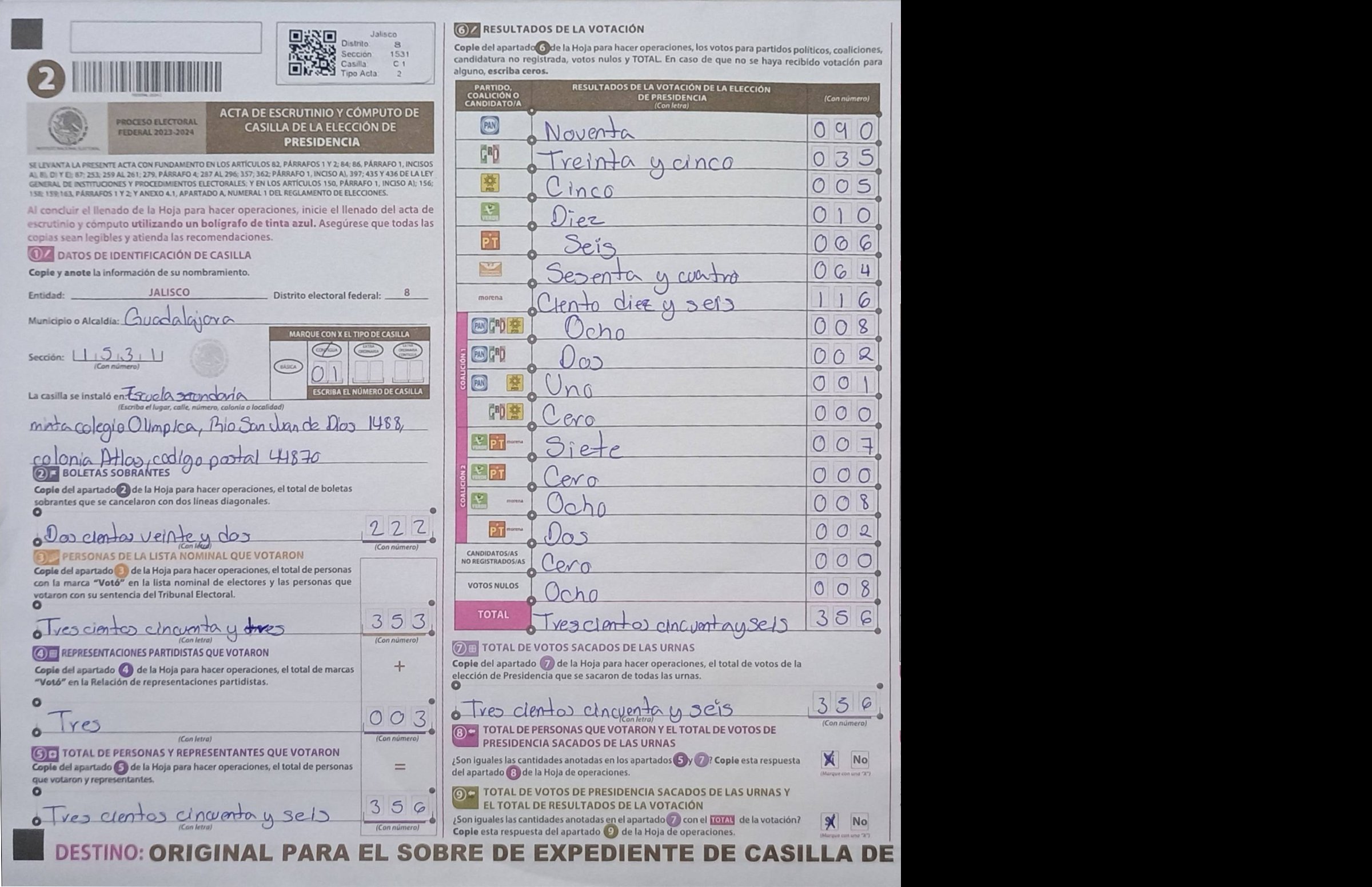Click the number boxes 356 in section 5
This screenshot has height=887, width=1372.
coord(397,808)
